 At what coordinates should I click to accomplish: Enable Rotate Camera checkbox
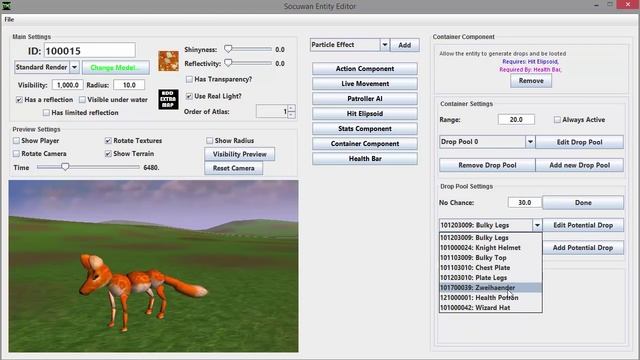[x=16, y=154]
